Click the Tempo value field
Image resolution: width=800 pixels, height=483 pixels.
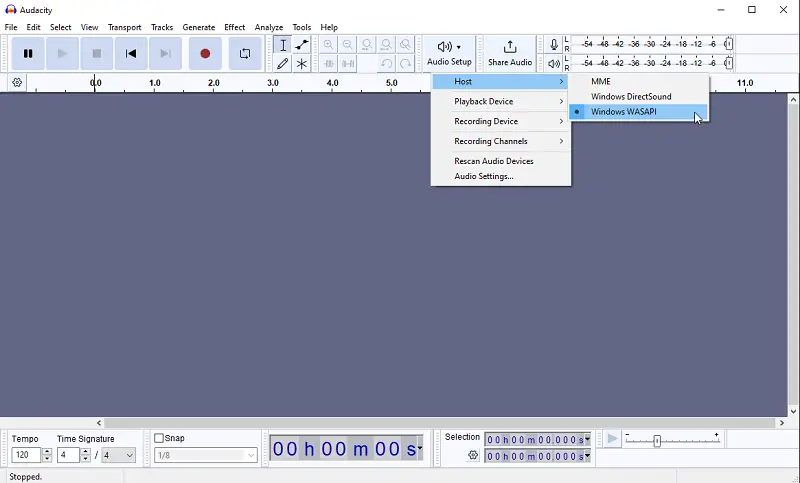[x=26, y=455]
